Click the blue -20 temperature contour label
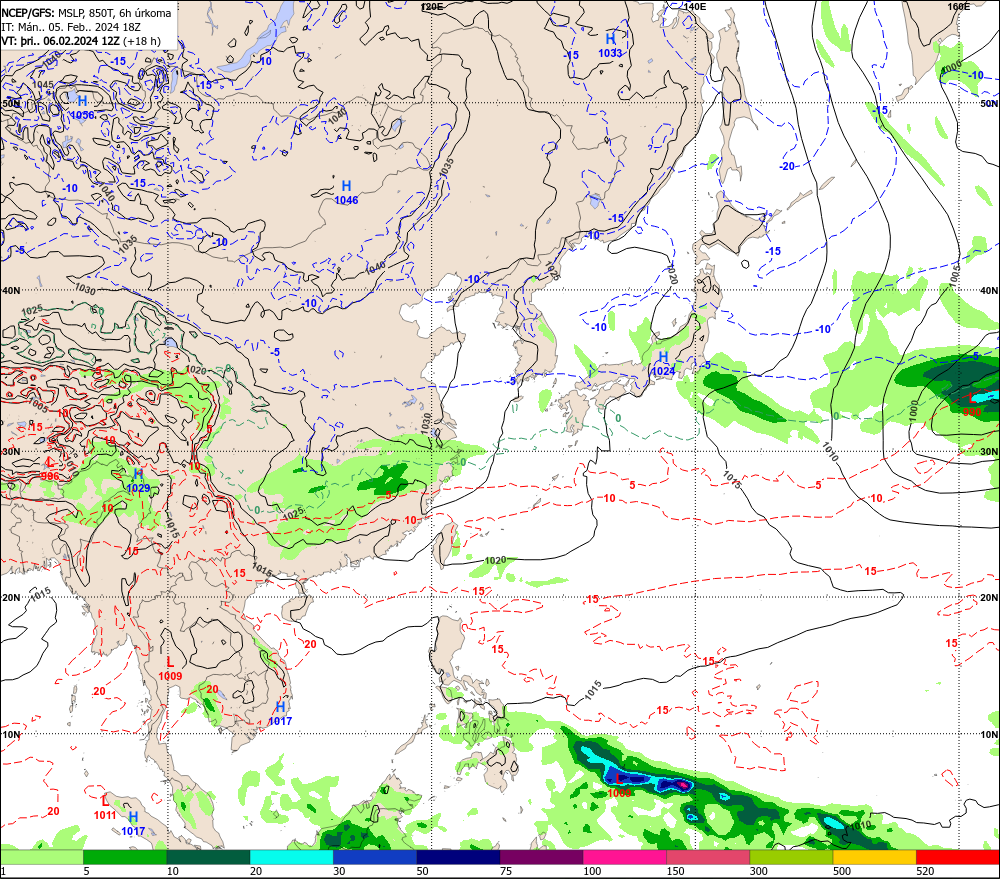This screenshot has width=1000, height=879. (787, 166)
